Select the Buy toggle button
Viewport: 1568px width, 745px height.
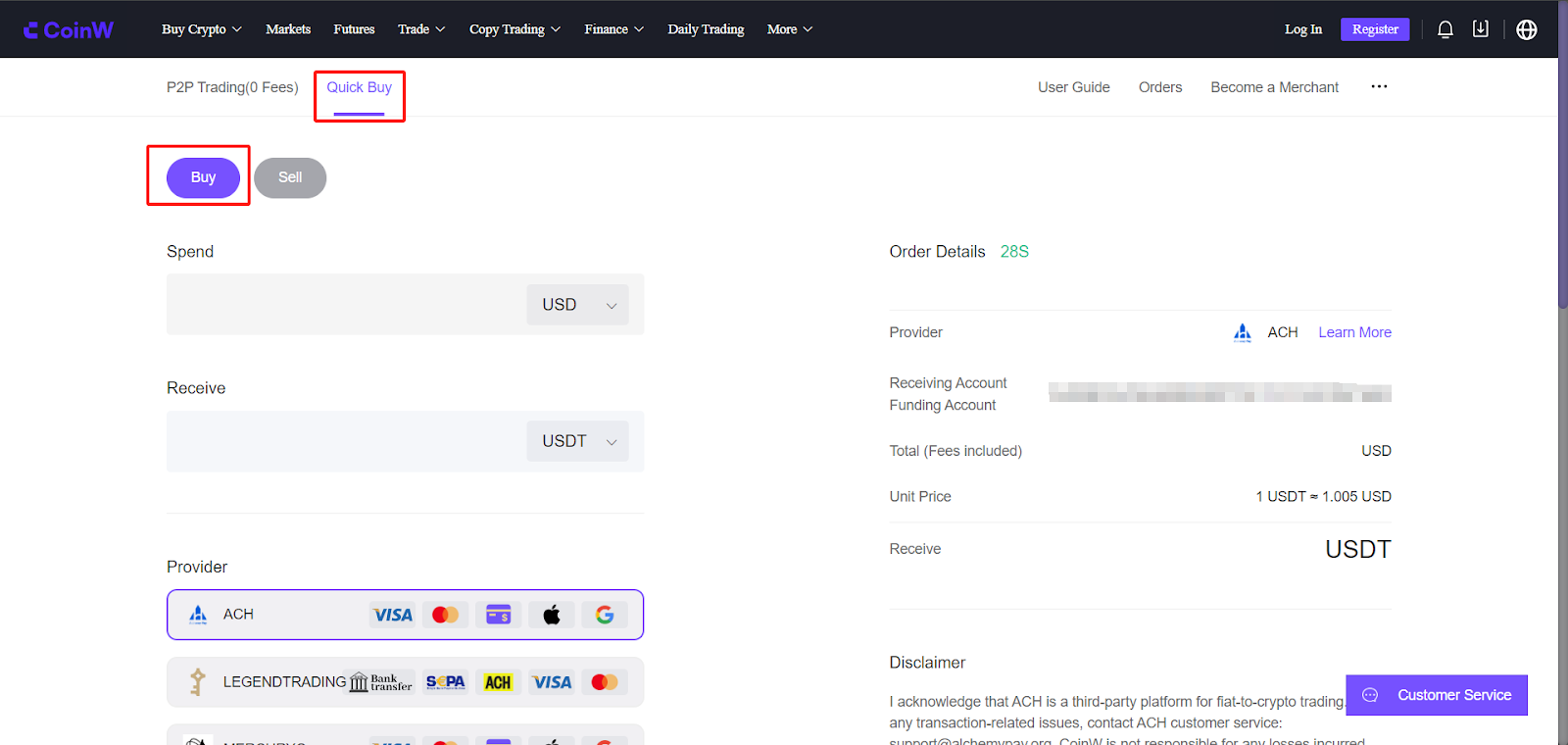click(x=203, y=177)
